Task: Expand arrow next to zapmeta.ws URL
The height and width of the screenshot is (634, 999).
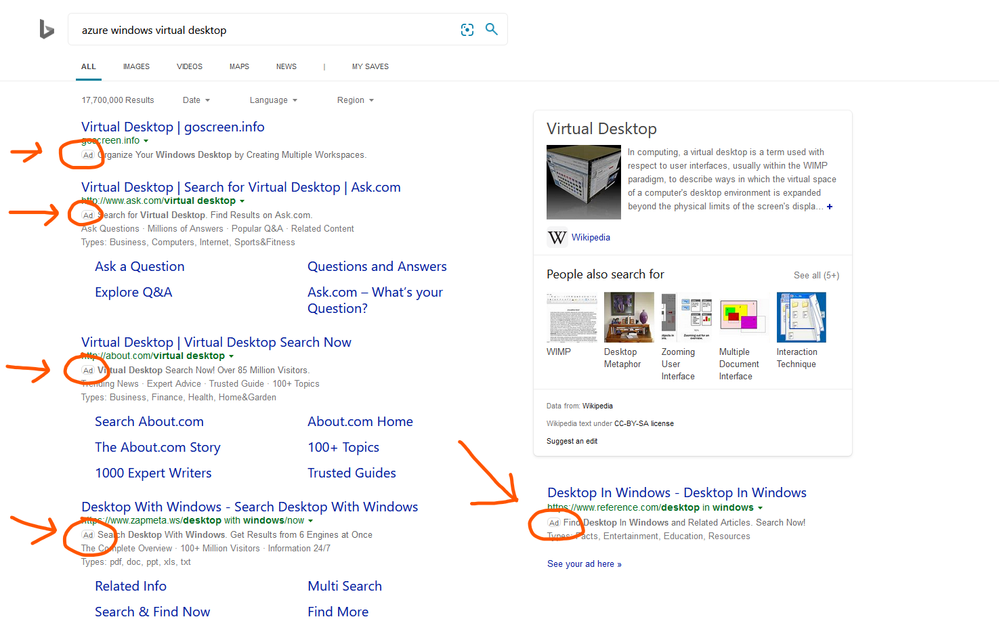Action: click(310, 521)
